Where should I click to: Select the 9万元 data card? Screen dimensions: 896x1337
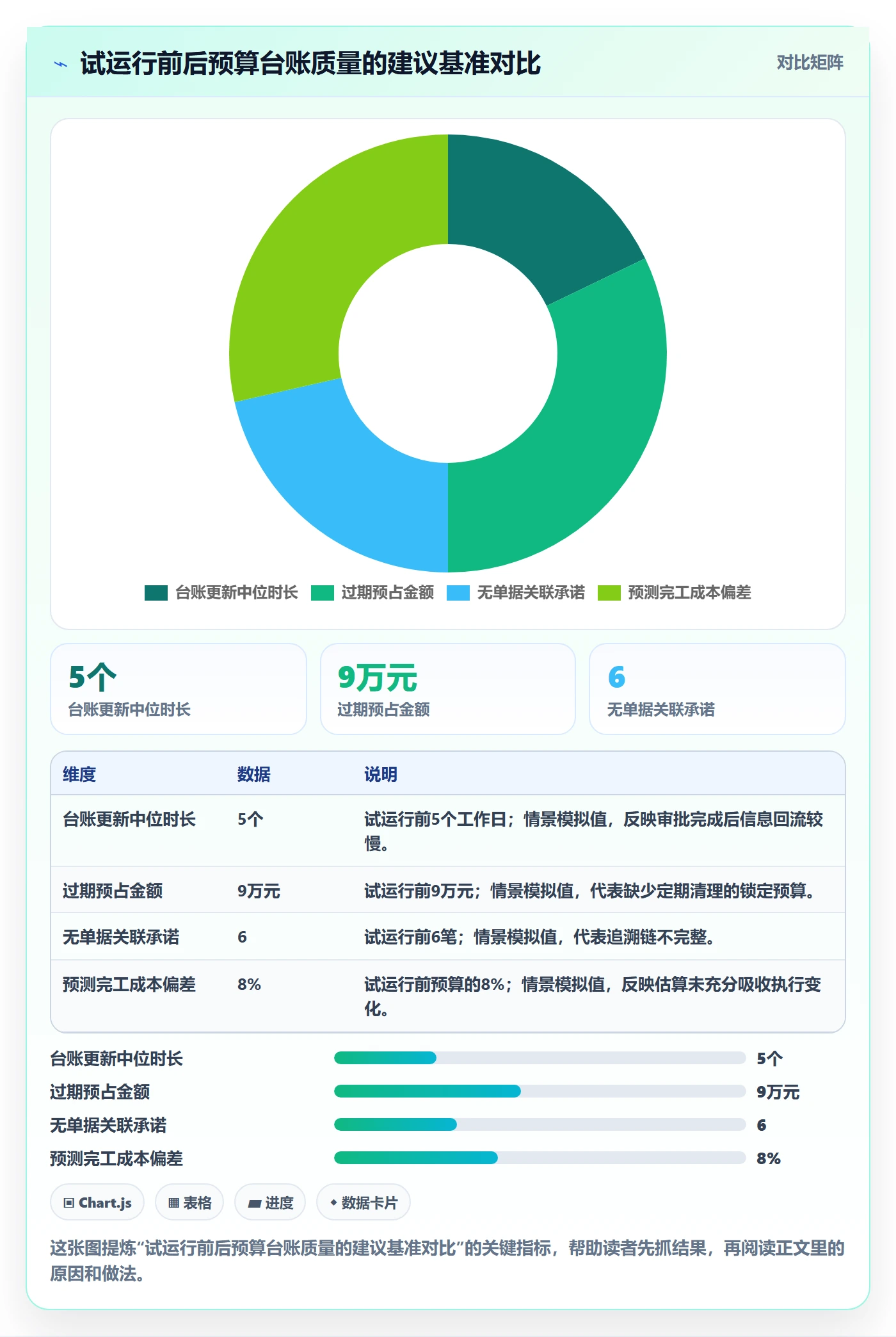[x=448, y=689]
